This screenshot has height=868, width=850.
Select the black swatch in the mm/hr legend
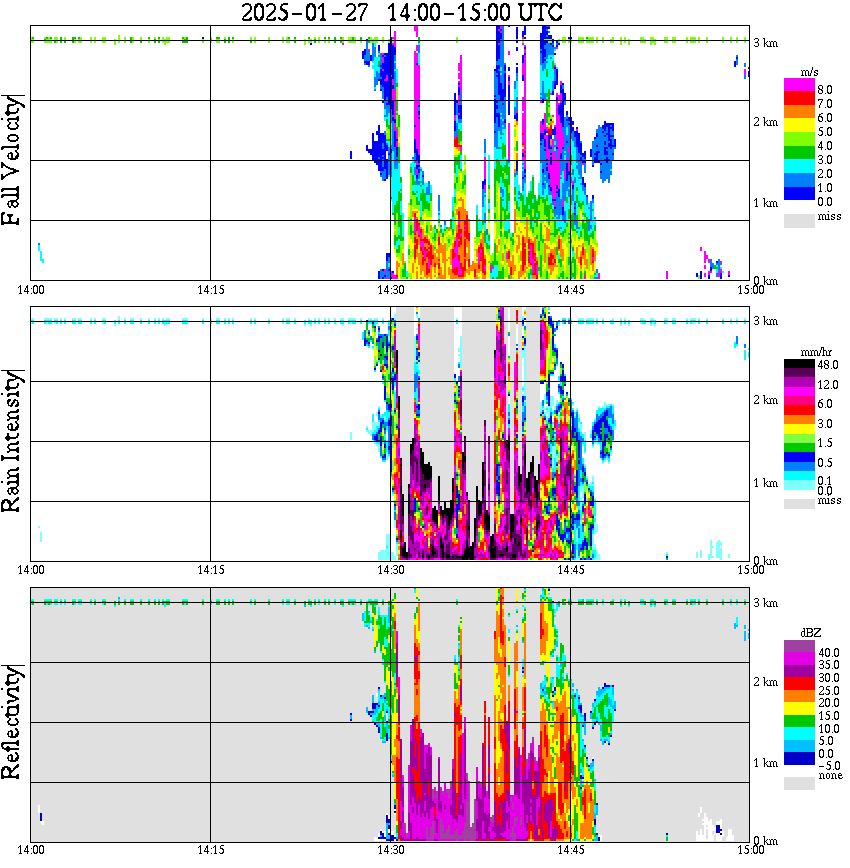[800, 368]
